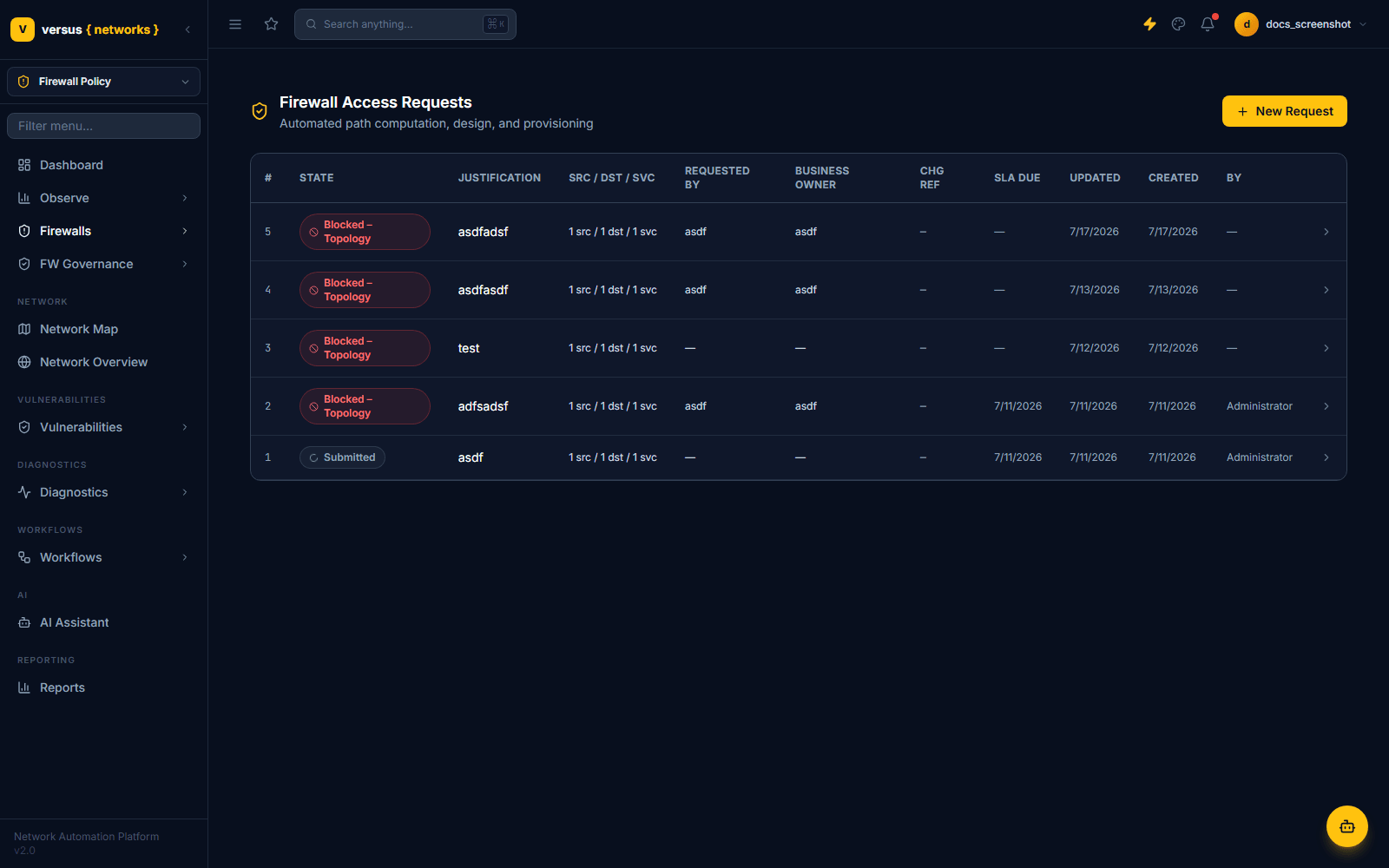Click the New Request button
Screen dimensions: 1389x868
(1284, 111)
